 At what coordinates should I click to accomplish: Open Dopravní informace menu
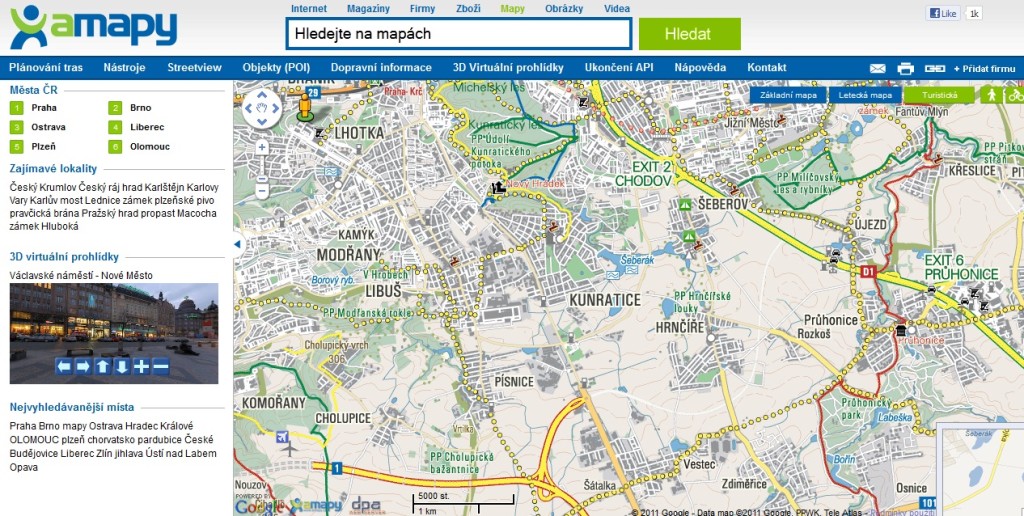[381, 67]
